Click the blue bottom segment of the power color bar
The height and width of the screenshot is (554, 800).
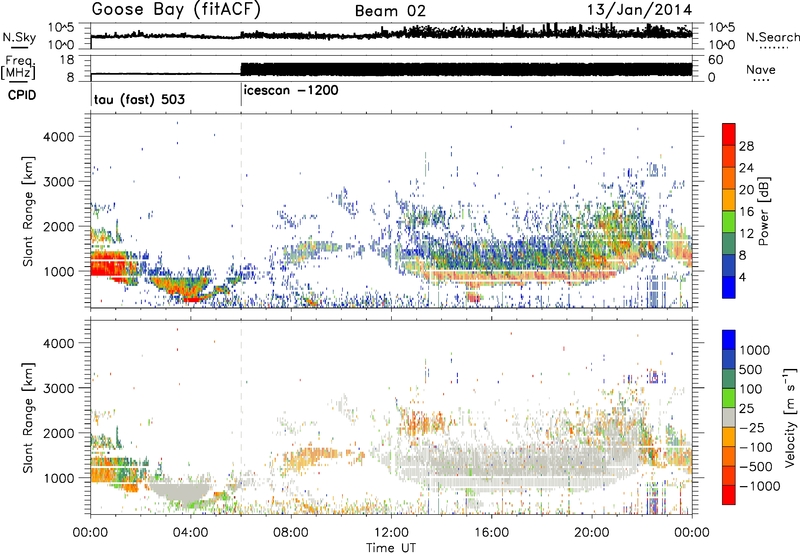coord(729,287)
